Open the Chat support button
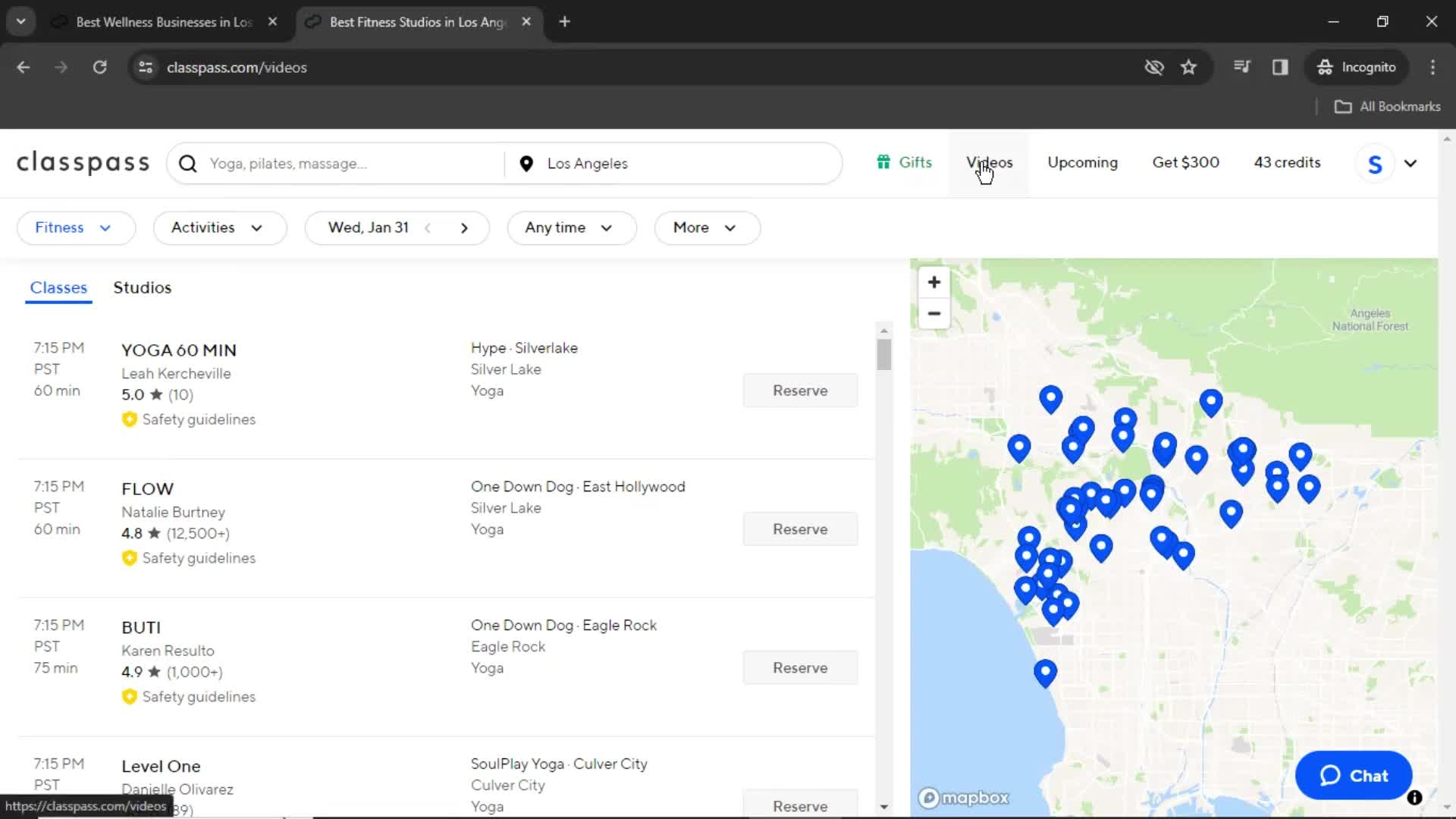This screenshot has width=1456, height=819. pyautogui.click(x=1354, y=776)
